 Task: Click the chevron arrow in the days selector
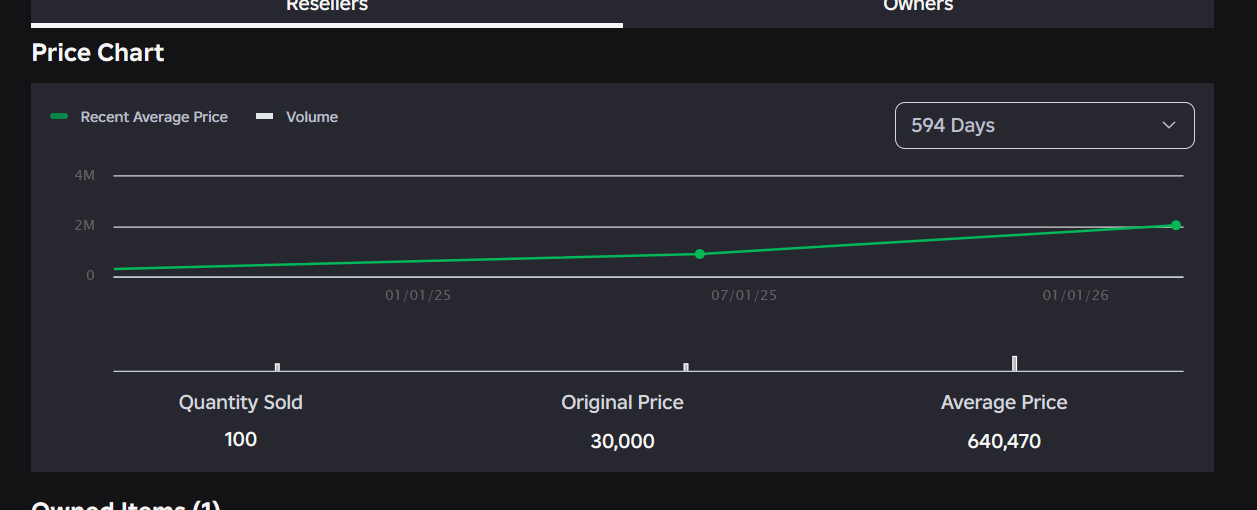(1169, 125)
